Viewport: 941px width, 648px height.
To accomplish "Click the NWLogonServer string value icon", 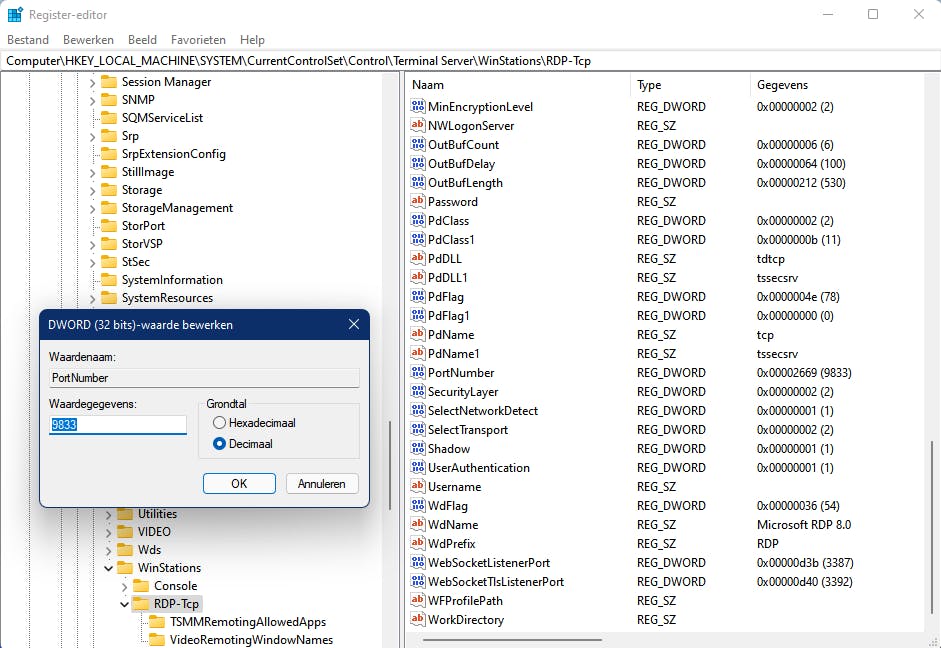I will [x=418, y=125].
